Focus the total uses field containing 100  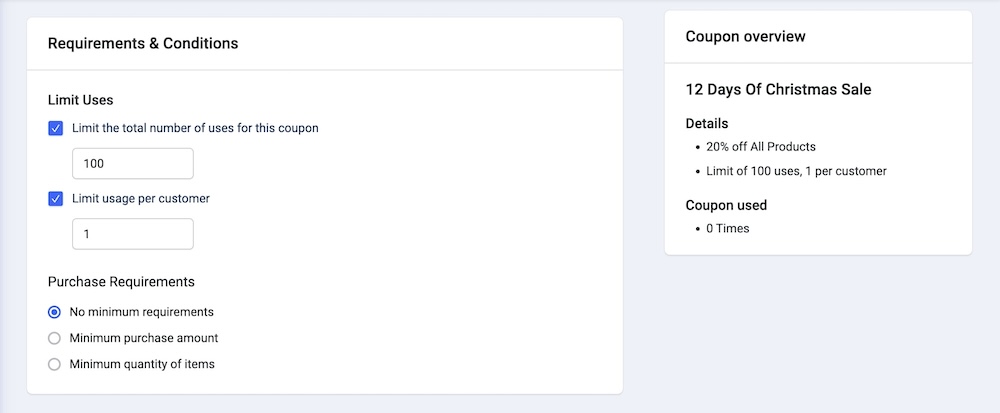133,164
